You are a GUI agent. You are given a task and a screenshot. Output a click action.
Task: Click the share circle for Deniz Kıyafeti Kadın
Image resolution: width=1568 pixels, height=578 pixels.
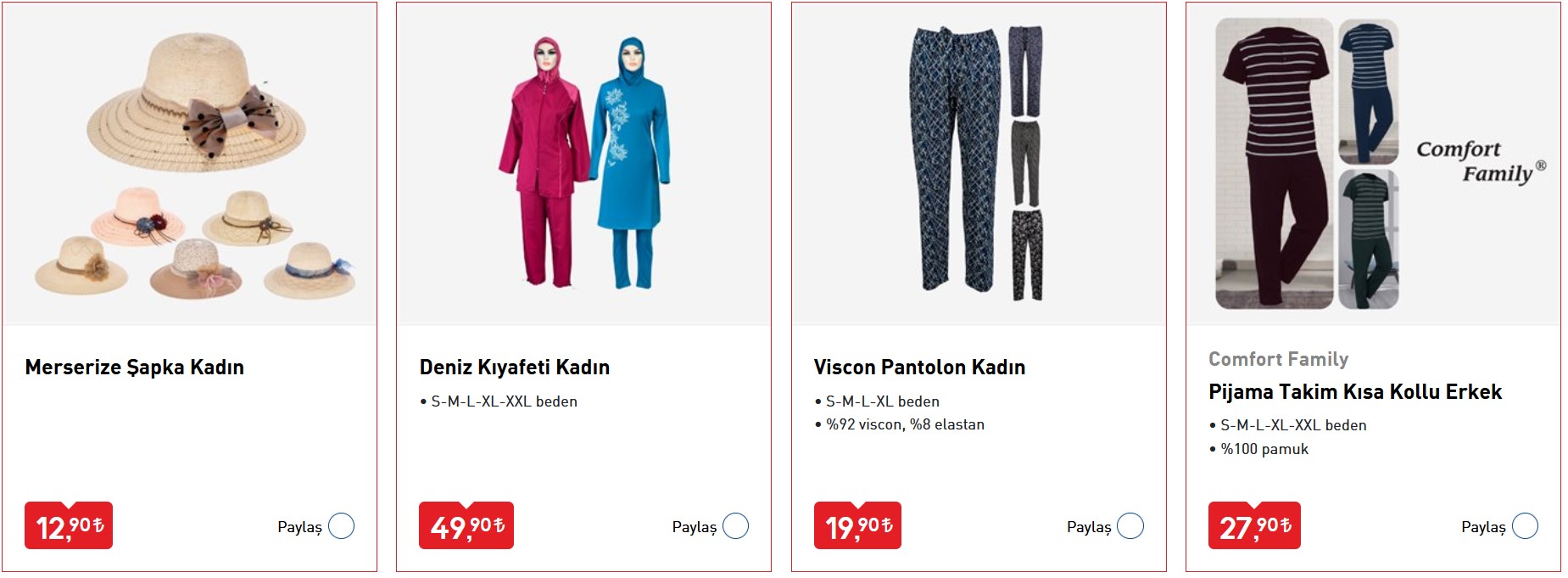pos(735,526)
